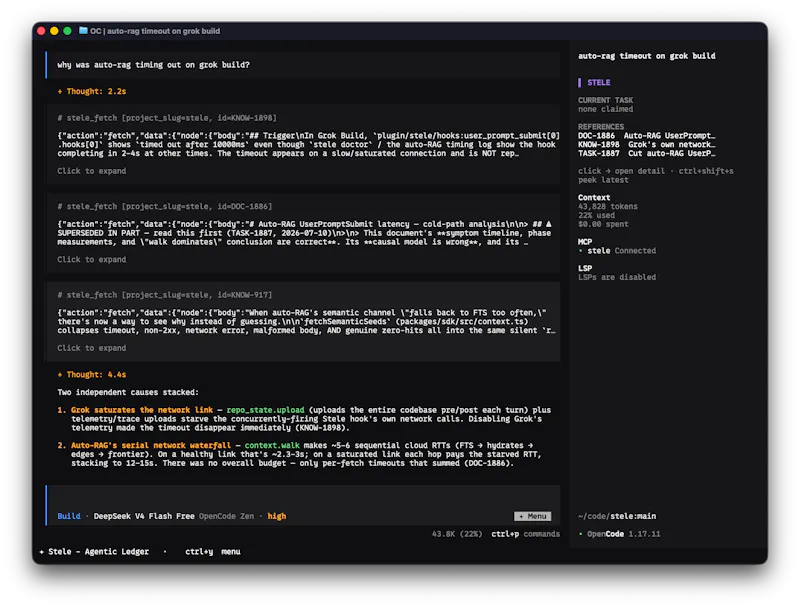The height and width of the screenshot is (607, 800).
Task: Open the DOC-1886 reference in the sidebar
Action: [x=646, y=136]
